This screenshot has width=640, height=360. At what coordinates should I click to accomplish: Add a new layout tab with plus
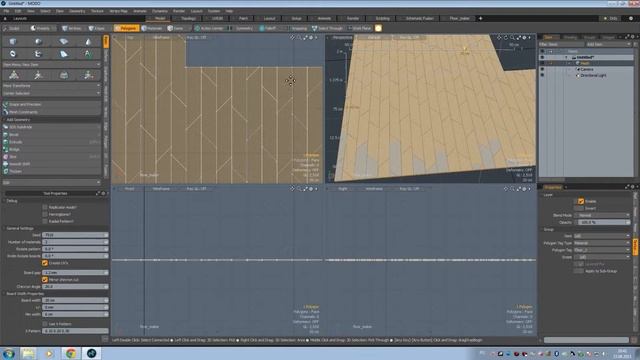[x=480, y=18]
